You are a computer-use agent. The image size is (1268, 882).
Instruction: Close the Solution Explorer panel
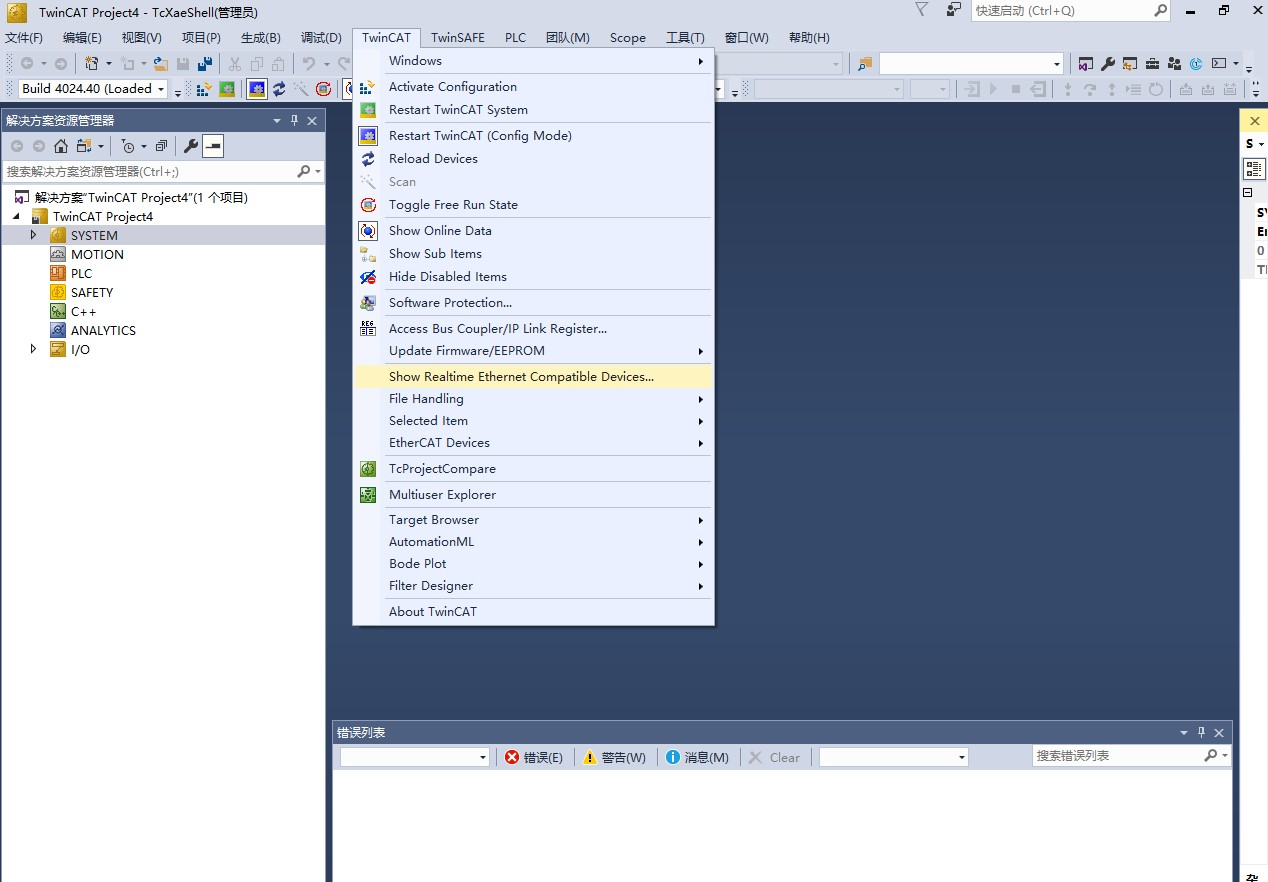point(312,120)
